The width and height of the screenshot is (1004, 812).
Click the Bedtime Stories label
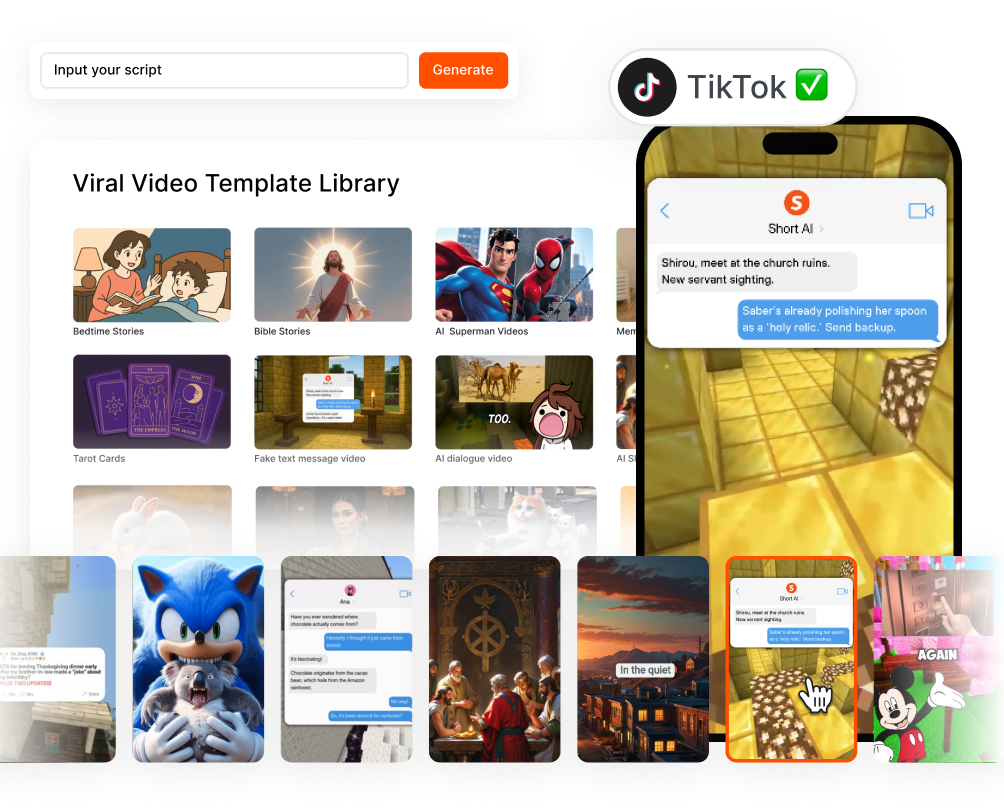pyautogui.click(x=108, y=331)
